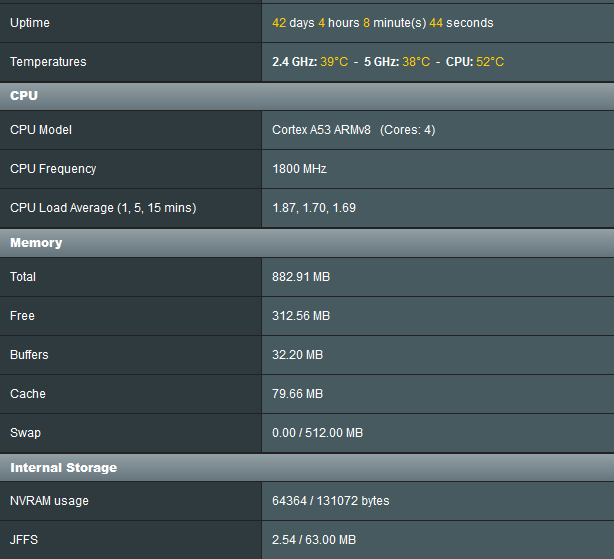Click the Swap usage value
614x559 pixels.
click(318, 433)
